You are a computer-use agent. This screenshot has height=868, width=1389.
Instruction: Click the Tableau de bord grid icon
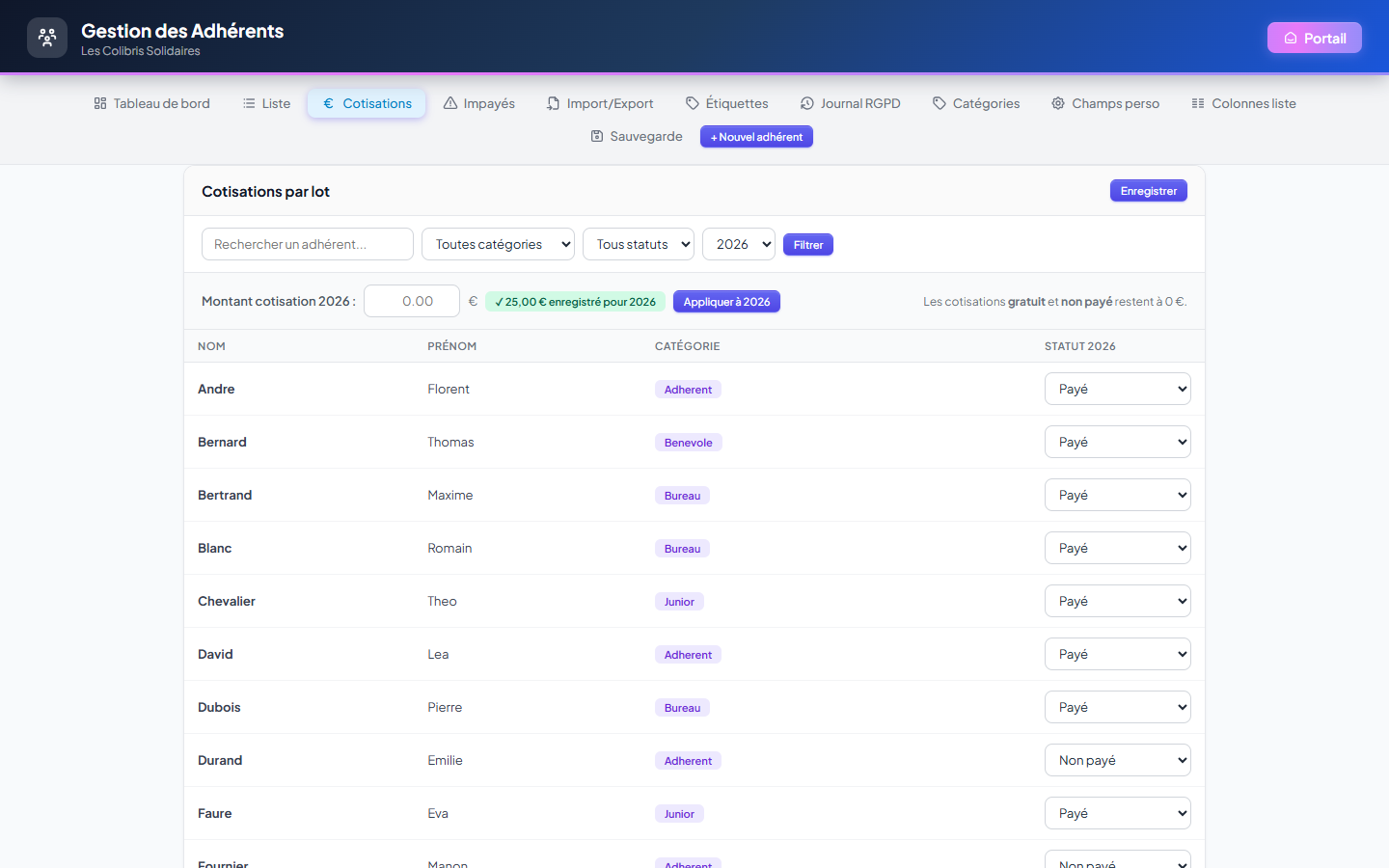tap(100, 103)
